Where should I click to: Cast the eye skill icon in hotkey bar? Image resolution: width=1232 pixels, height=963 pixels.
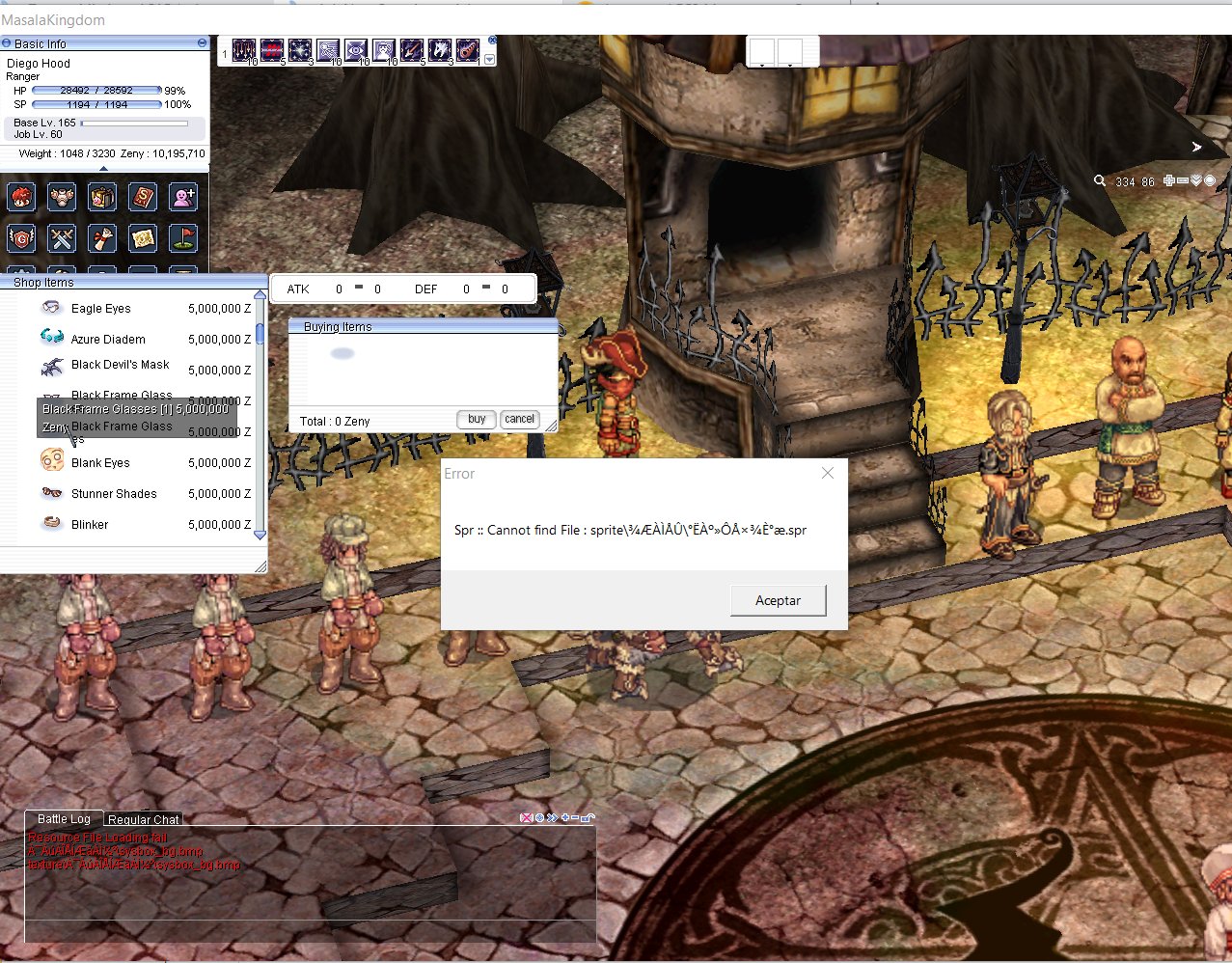pos(355,50)
